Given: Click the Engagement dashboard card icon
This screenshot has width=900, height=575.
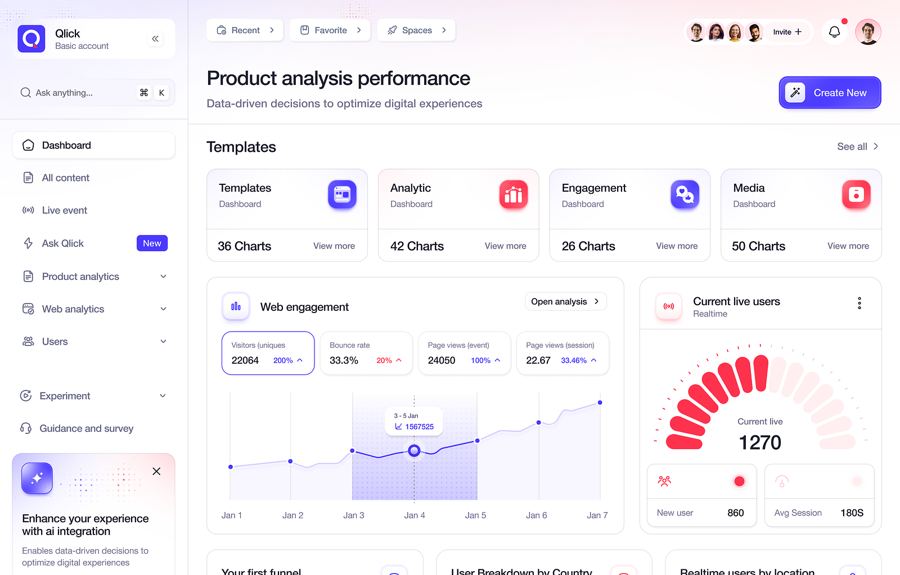Looking at the screenshot, I should [685, 195].
